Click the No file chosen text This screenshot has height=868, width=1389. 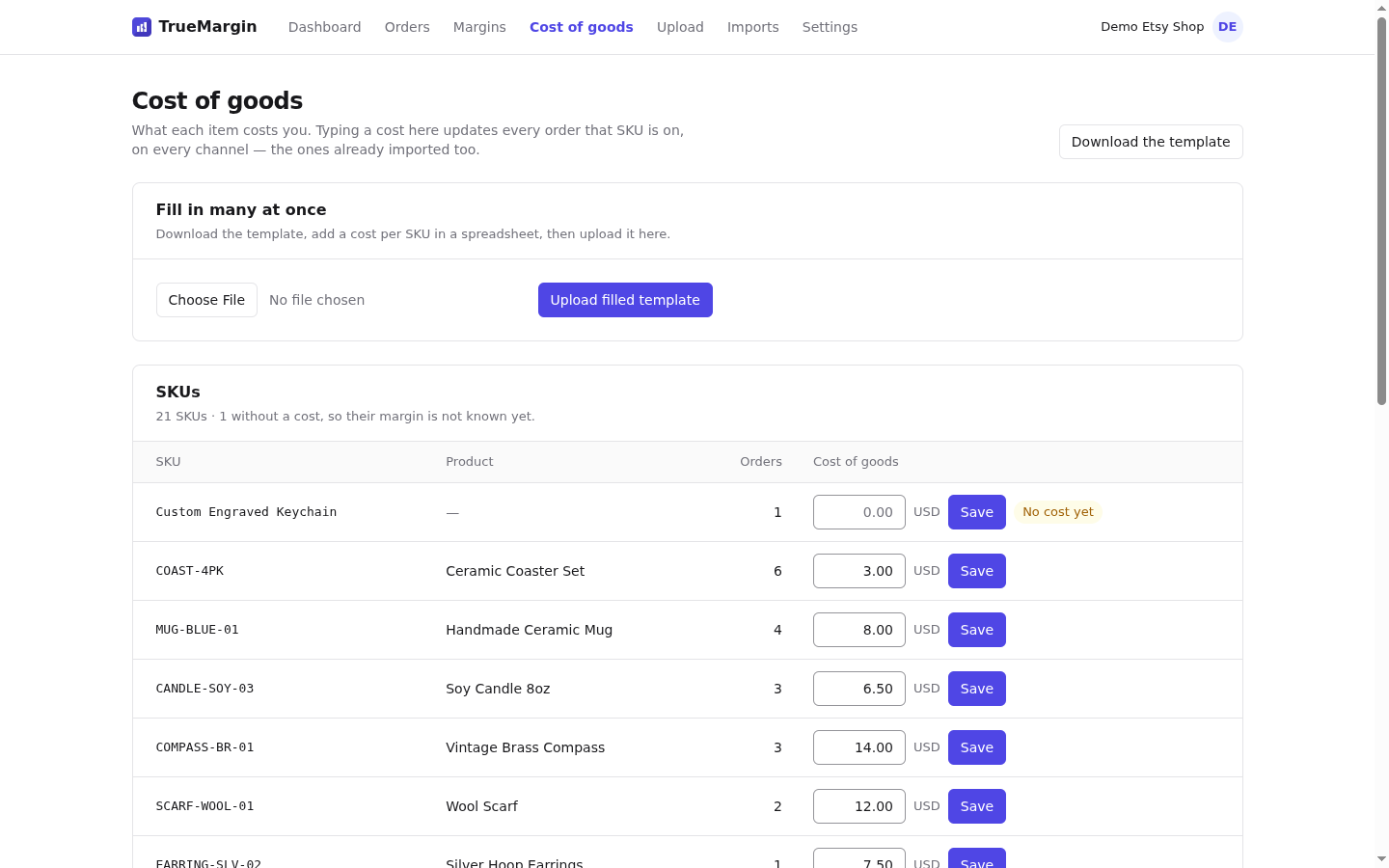pyautogui.click(x=317, y=300)
